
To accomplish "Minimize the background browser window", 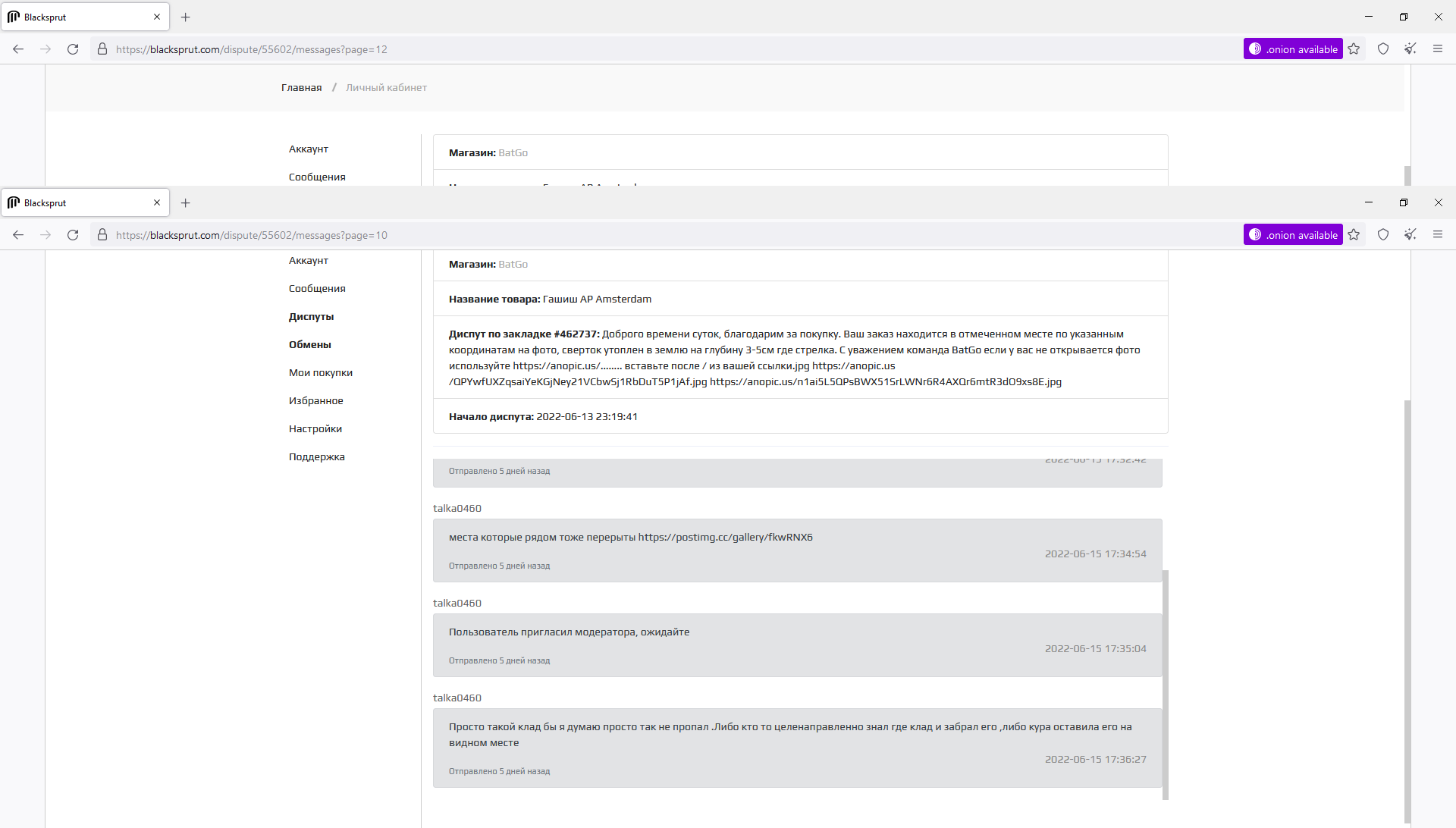I will tap(1369, 17).
